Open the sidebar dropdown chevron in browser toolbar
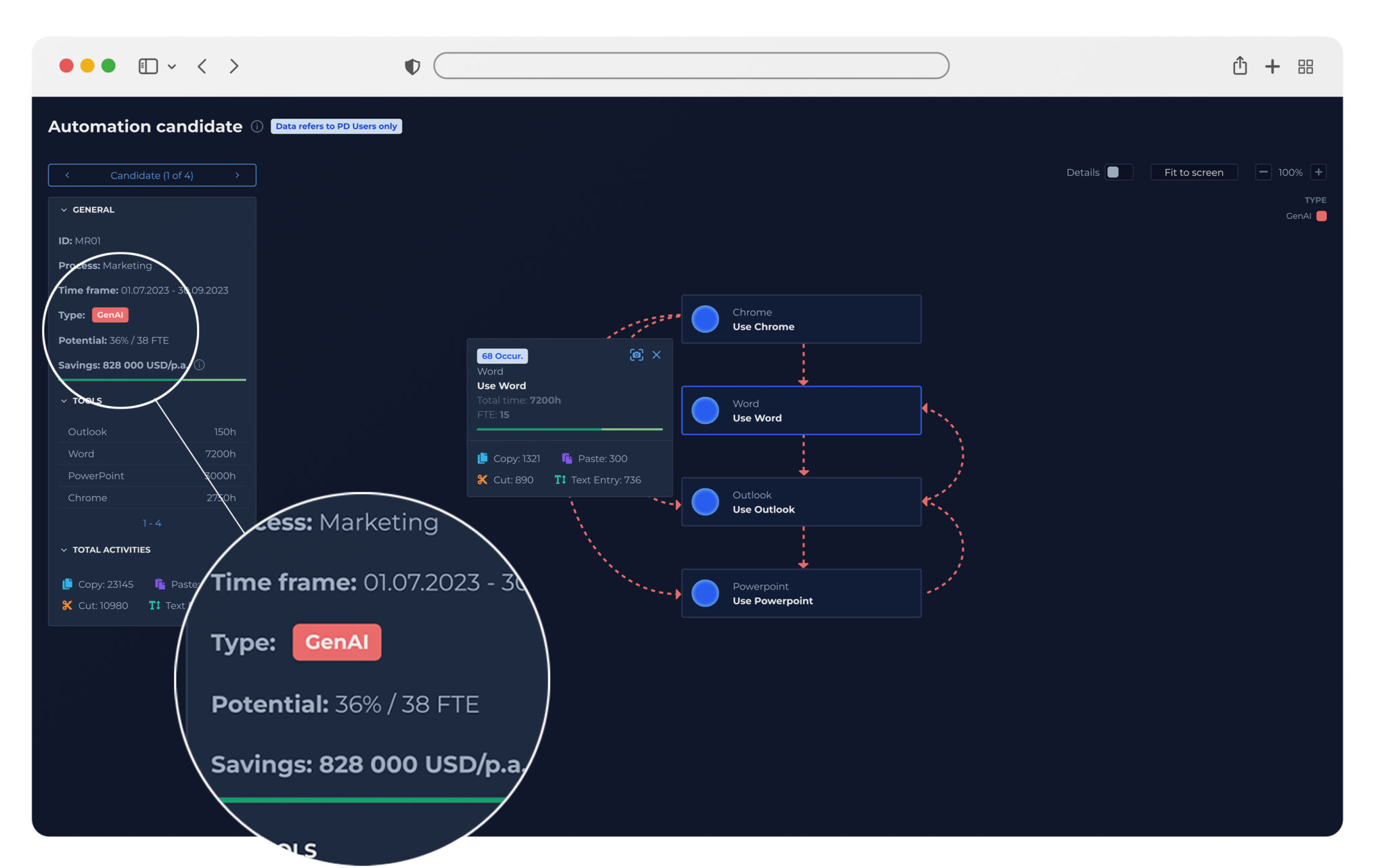 [x=172, y=66]
